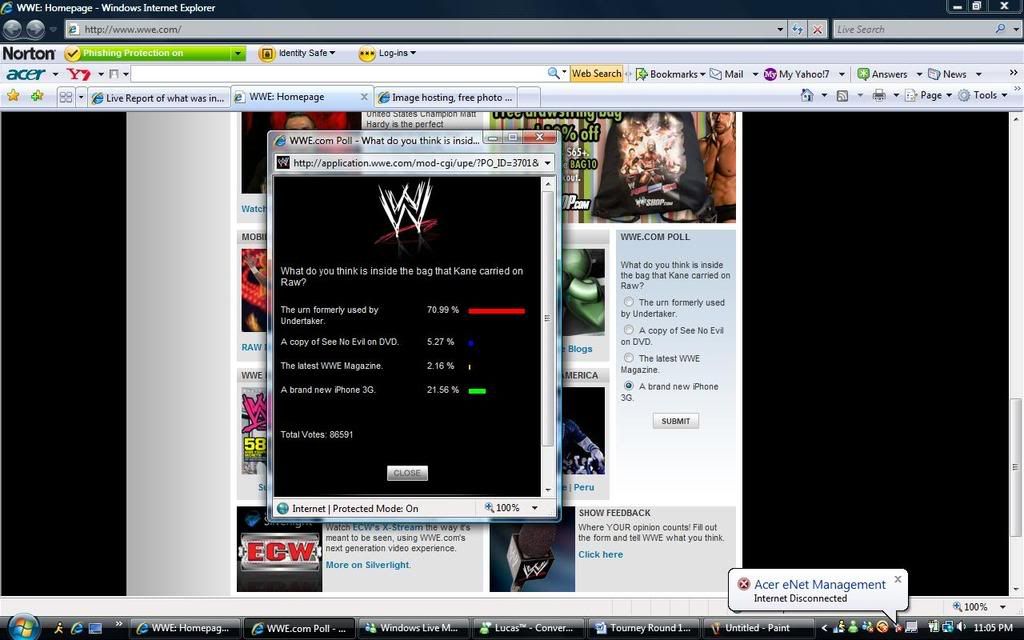
Task: Select 'A brand new iPhone 3G' radio
Action: [628, 387]
